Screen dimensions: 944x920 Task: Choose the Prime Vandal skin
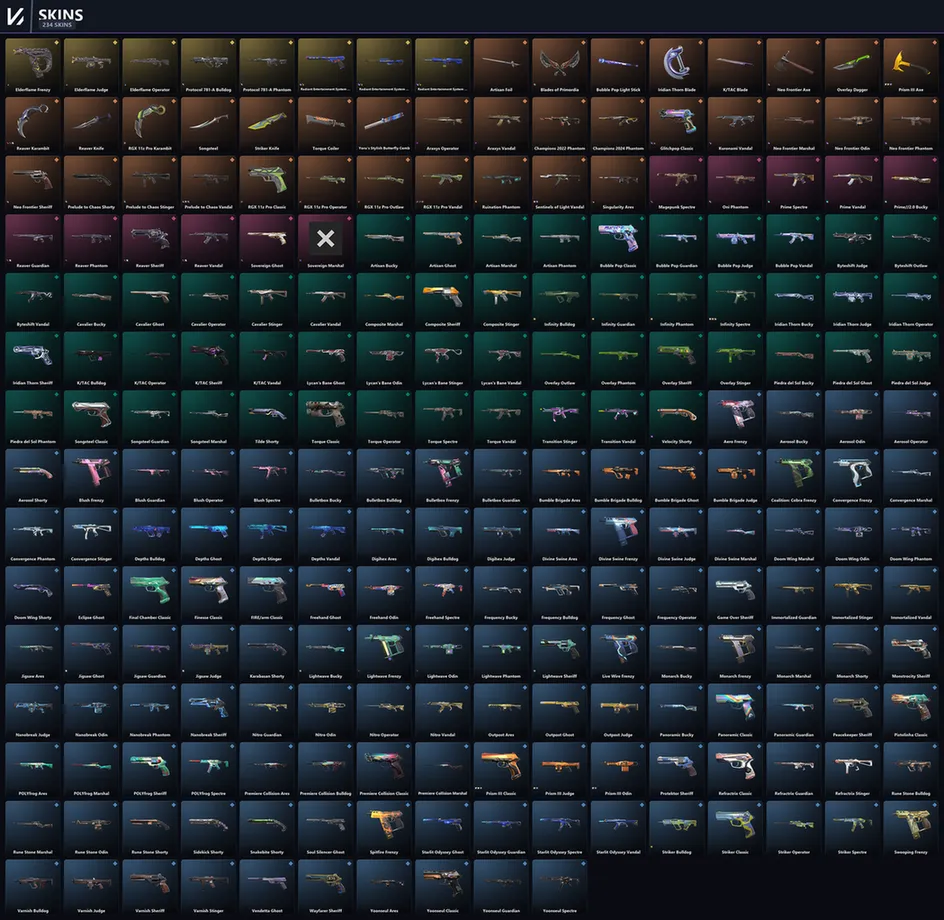coord(852,184)
